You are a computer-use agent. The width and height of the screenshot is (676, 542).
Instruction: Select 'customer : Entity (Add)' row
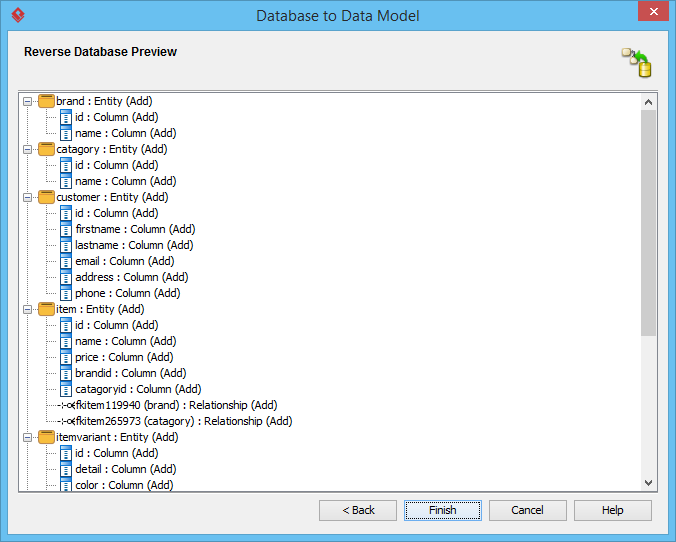pyautogui.click(x=112, y=197)
